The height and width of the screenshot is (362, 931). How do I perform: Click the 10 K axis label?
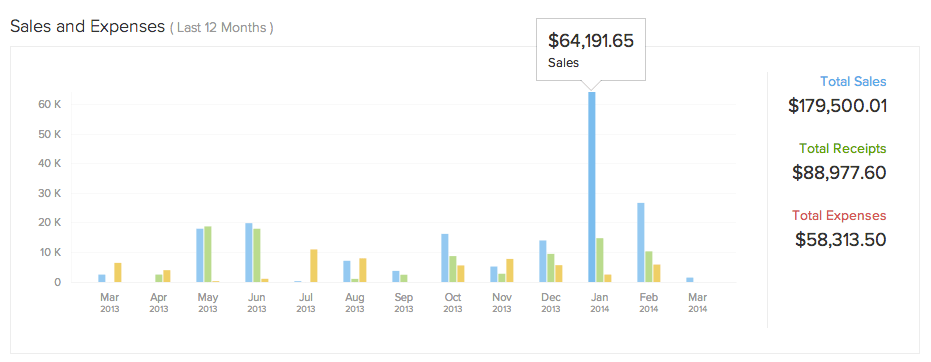tap(50, 253)
